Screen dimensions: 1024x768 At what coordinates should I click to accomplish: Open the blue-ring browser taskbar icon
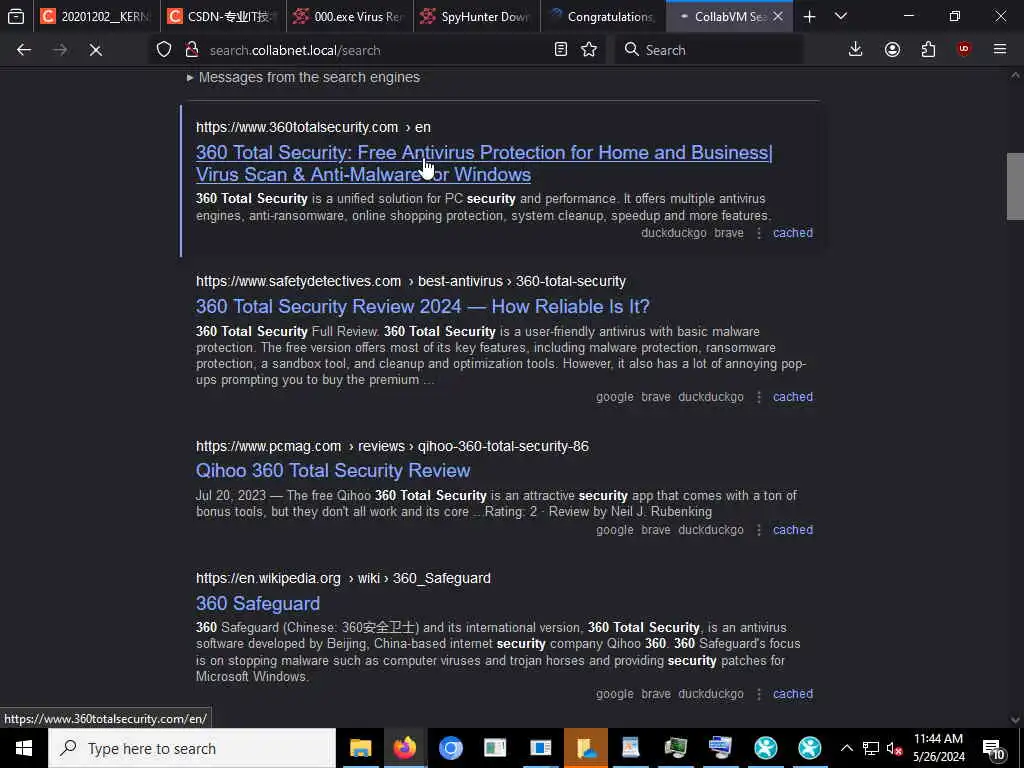[450, 748]
